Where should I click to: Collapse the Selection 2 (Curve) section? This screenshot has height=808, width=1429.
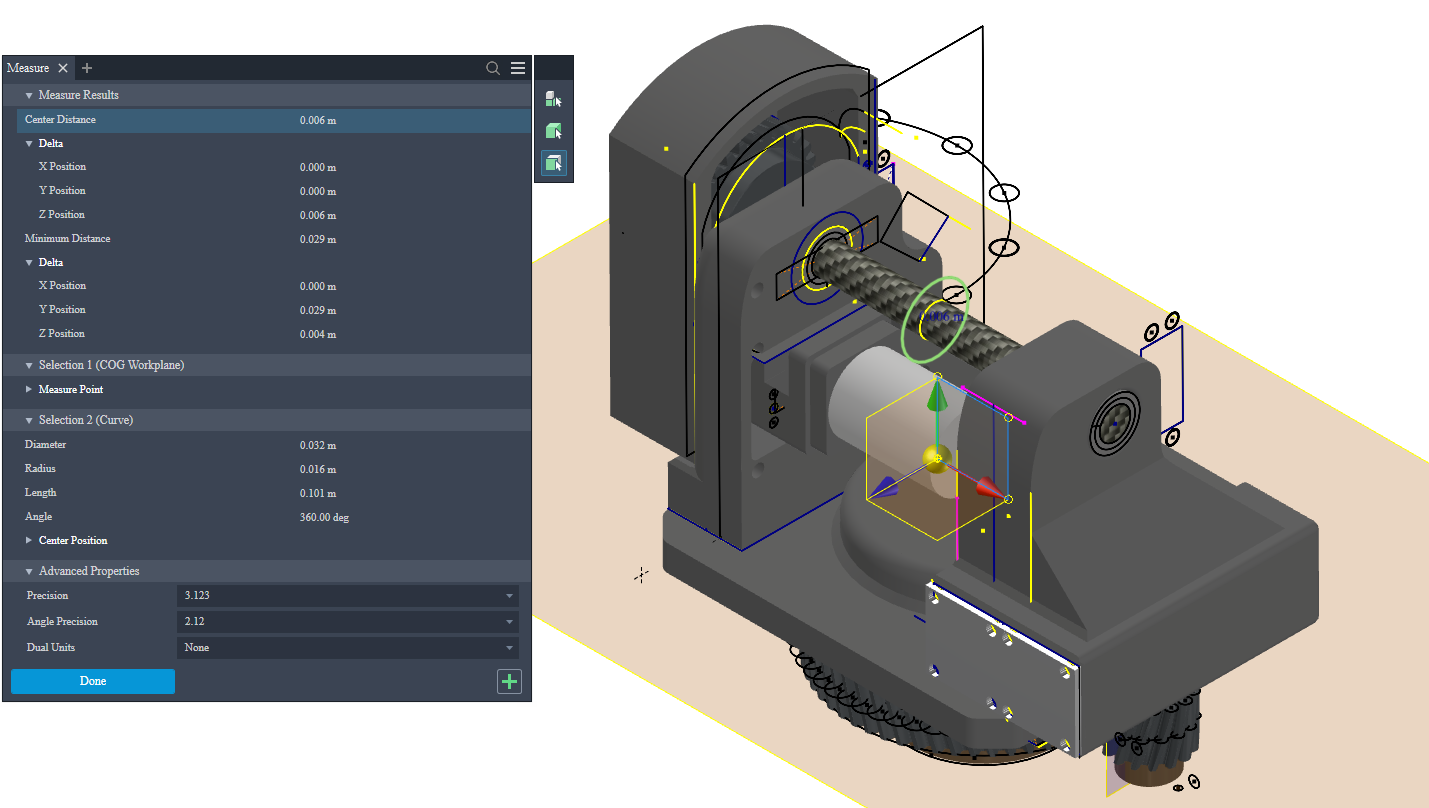(x=29, y=421)
